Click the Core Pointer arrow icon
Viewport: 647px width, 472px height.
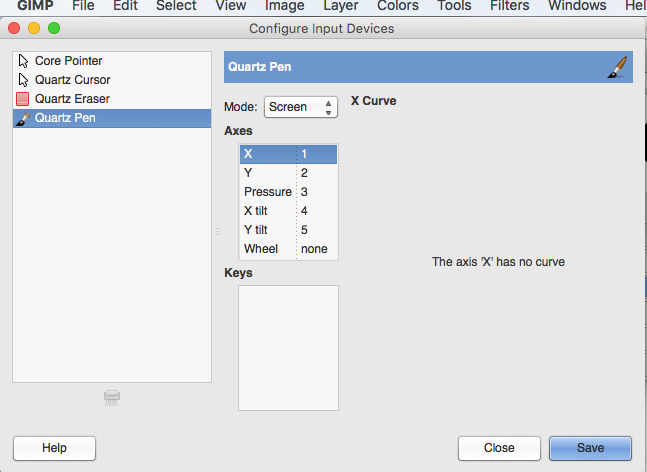tap(23, 61)
